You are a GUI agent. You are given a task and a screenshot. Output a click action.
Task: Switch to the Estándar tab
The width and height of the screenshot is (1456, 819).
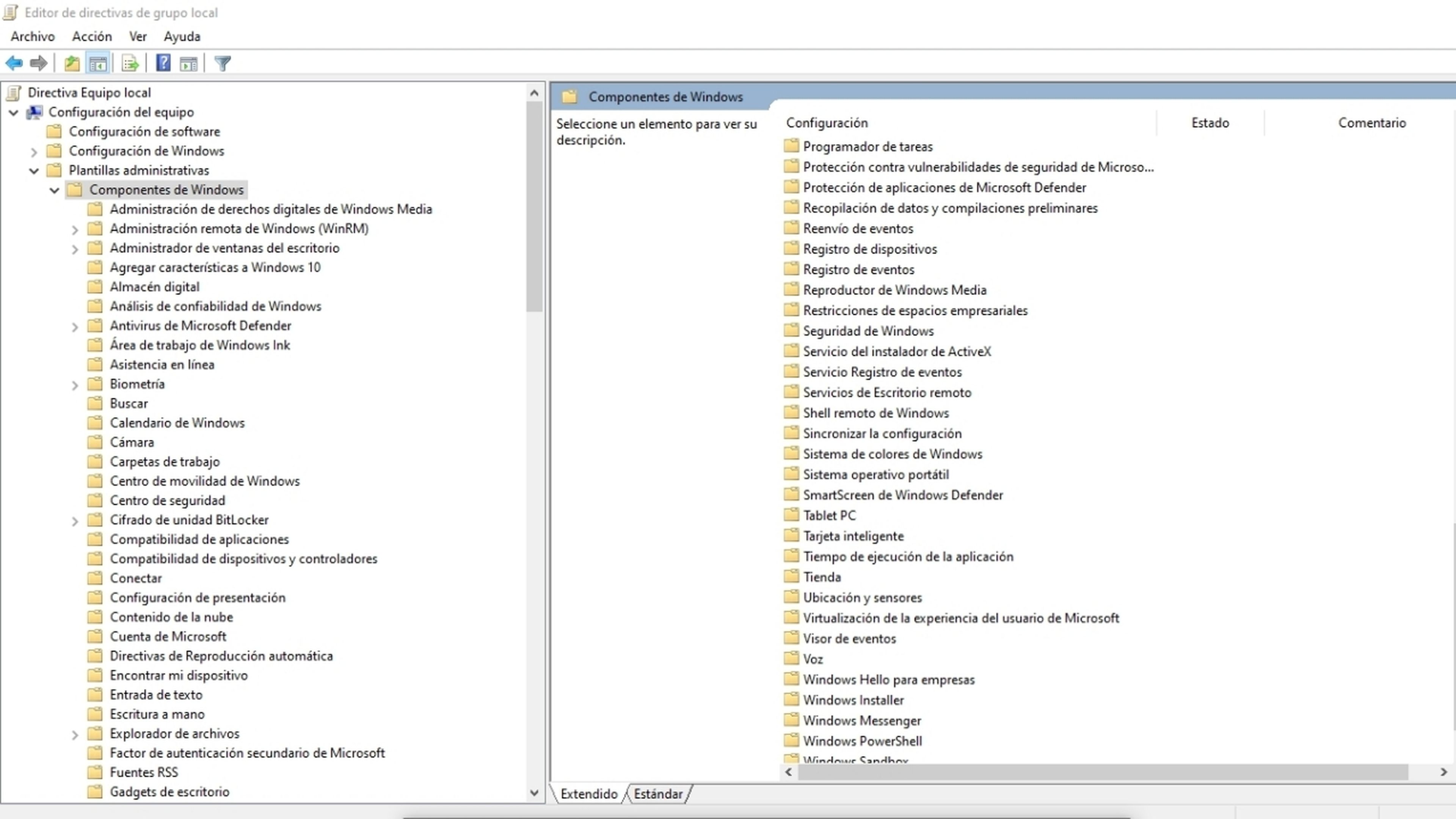[658, 794]
